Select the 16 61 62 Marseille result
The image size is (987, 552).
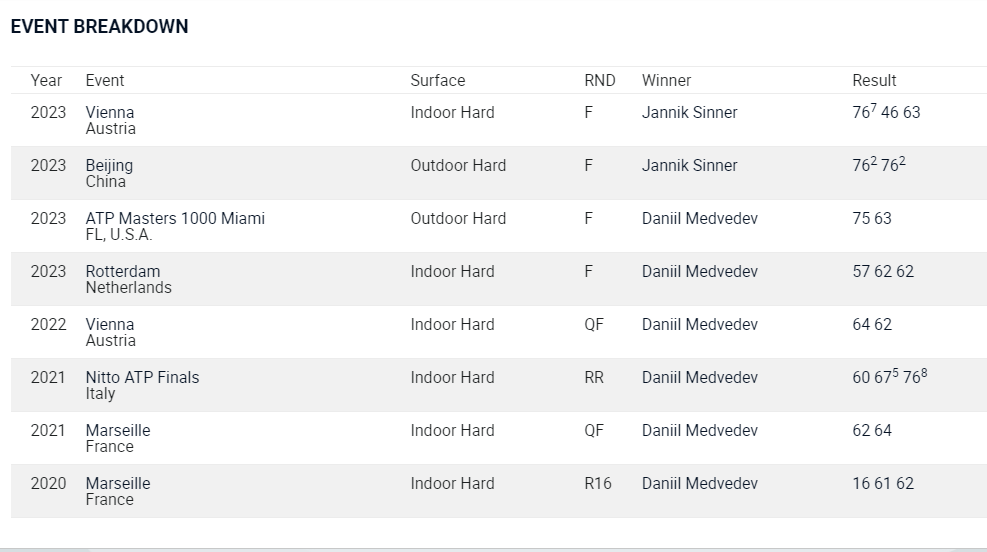tap(883, 483)
